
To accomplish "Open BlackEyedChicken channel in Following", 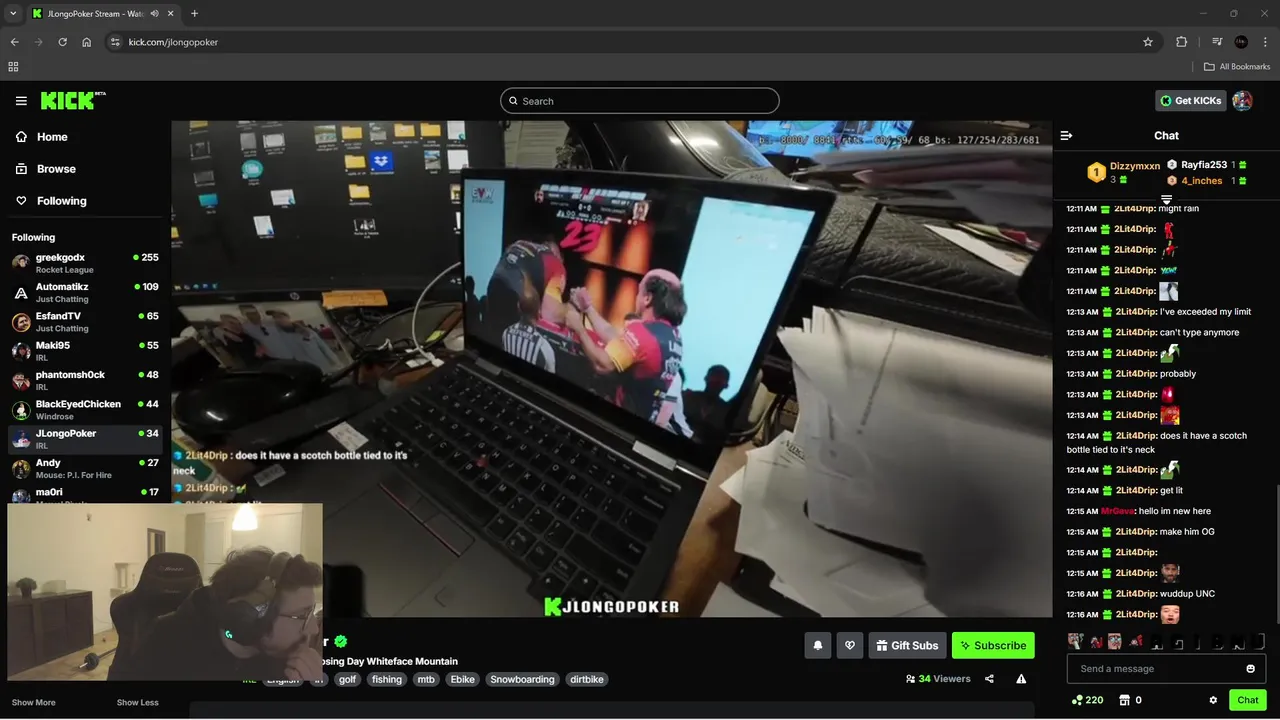I will (85, 410).
